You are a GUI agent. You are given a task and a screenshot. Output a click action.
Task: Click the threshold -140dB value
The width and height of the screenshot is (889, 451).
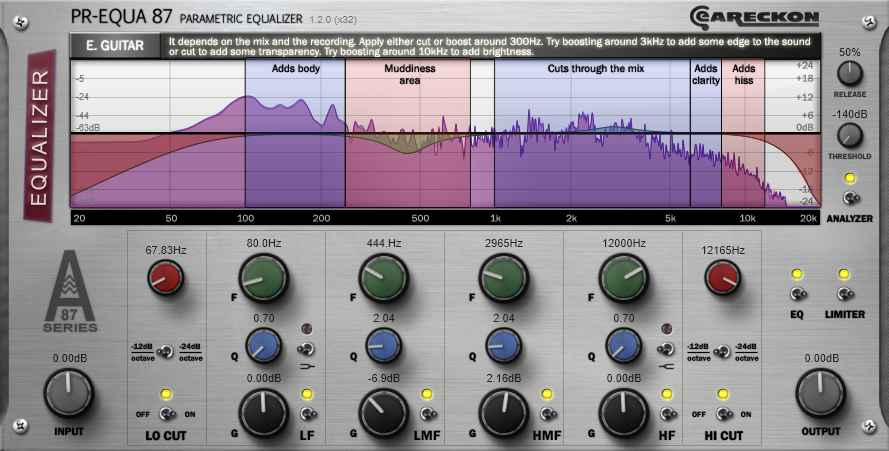coord(849,115)
